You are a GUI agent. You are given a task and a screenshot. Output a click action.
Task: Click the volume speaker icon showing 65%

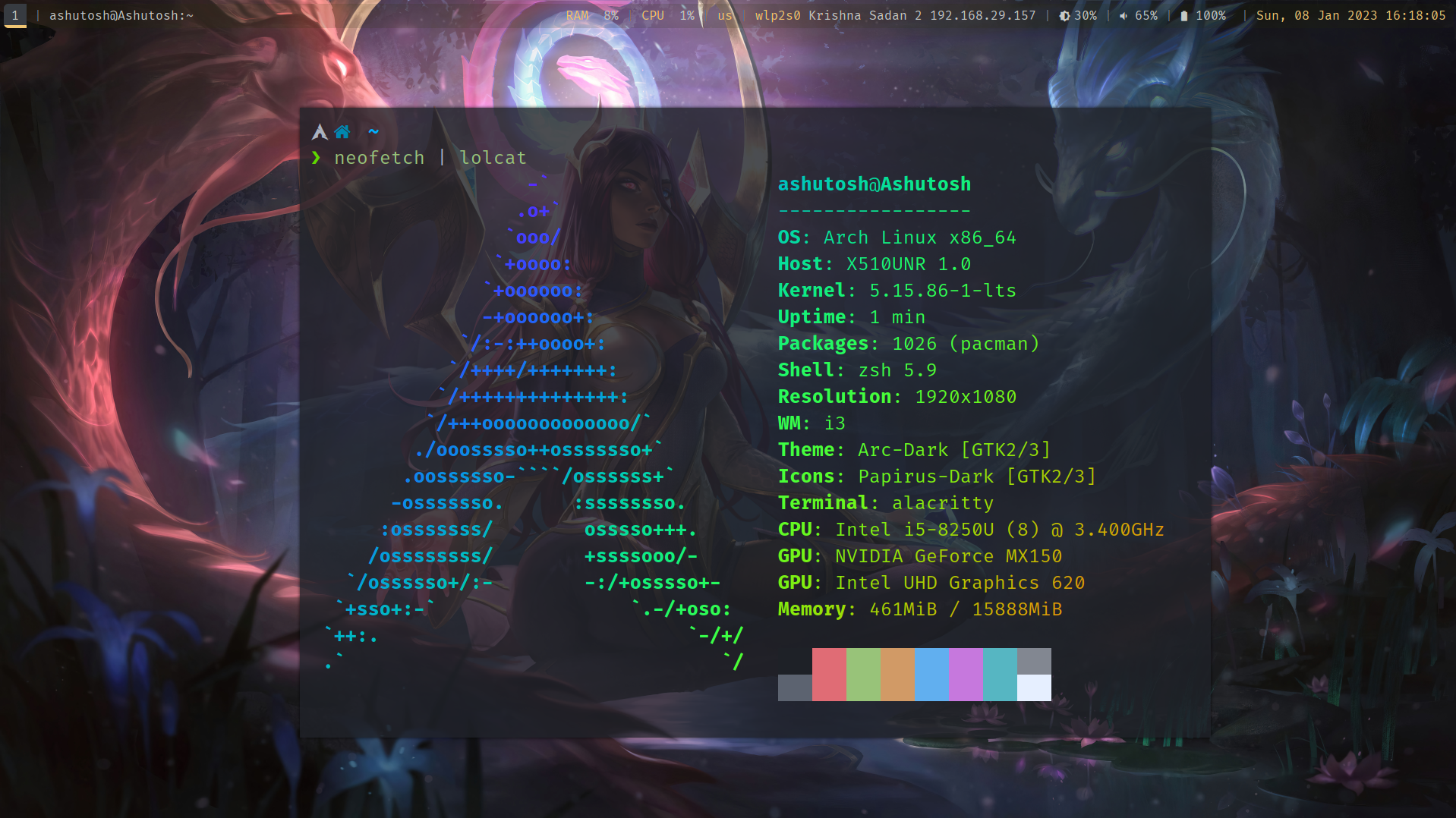[x=1123, y=16]
